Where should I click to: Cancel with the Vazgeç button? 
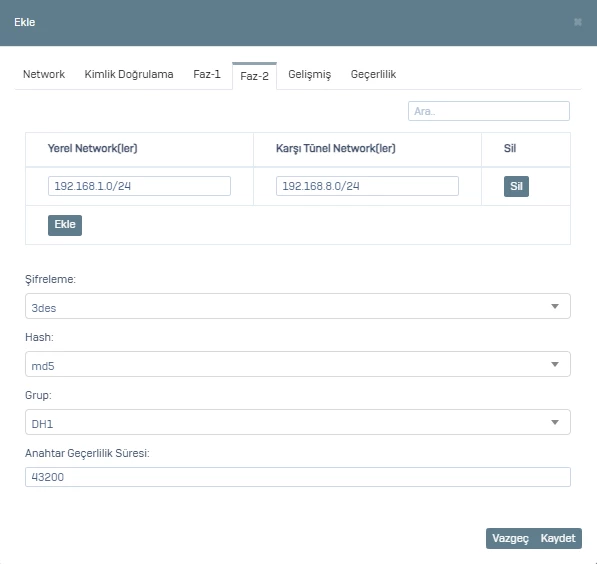pyautogui.click(x=510, y=538)
